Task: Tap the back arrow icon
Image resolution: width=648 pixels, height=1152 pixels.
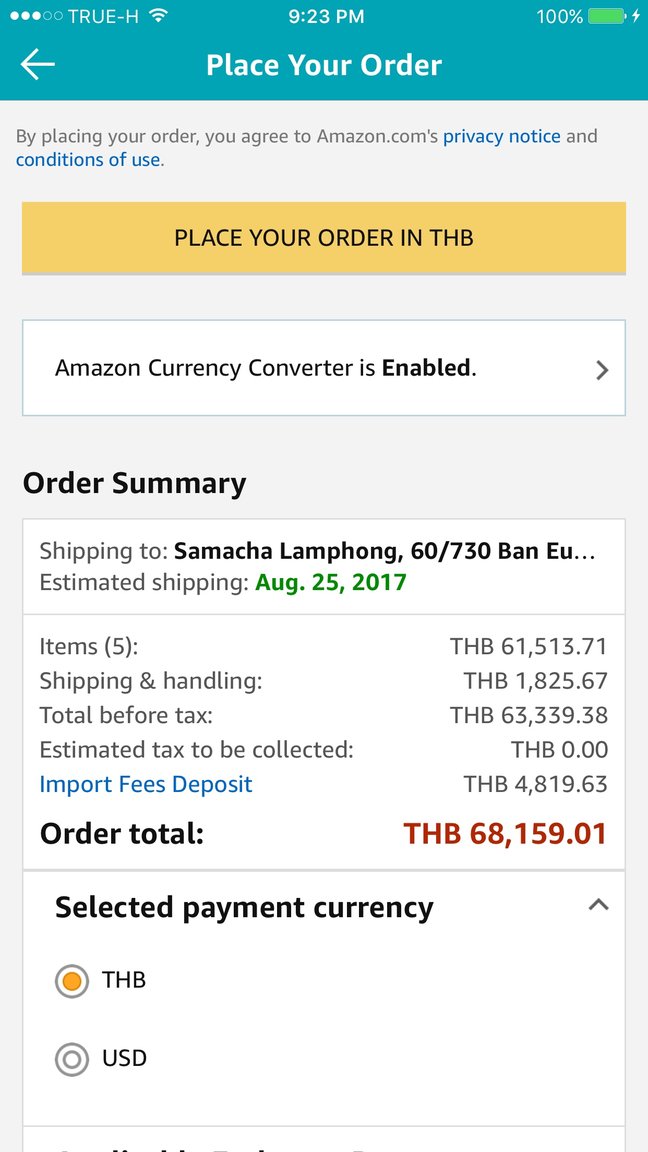Action: (x=37, y=65)
